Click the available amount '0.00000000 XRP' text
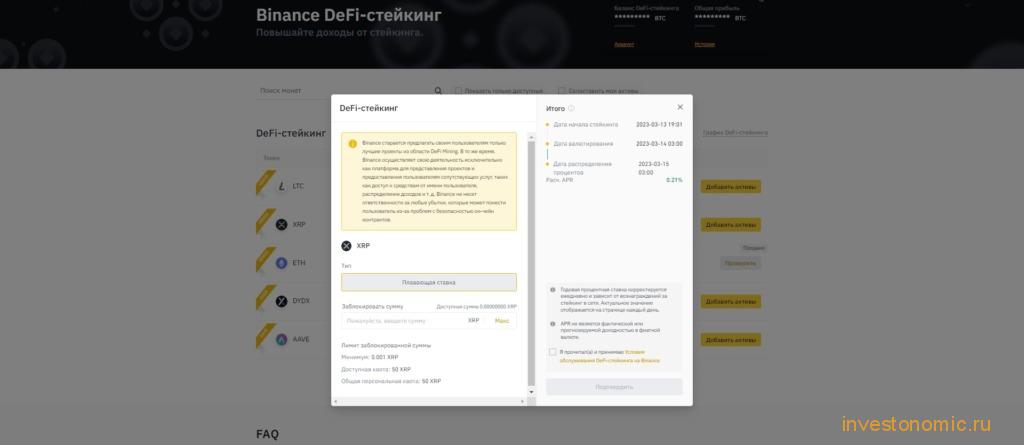Viewport: 1024px width, 445px height. coord(498,306)
